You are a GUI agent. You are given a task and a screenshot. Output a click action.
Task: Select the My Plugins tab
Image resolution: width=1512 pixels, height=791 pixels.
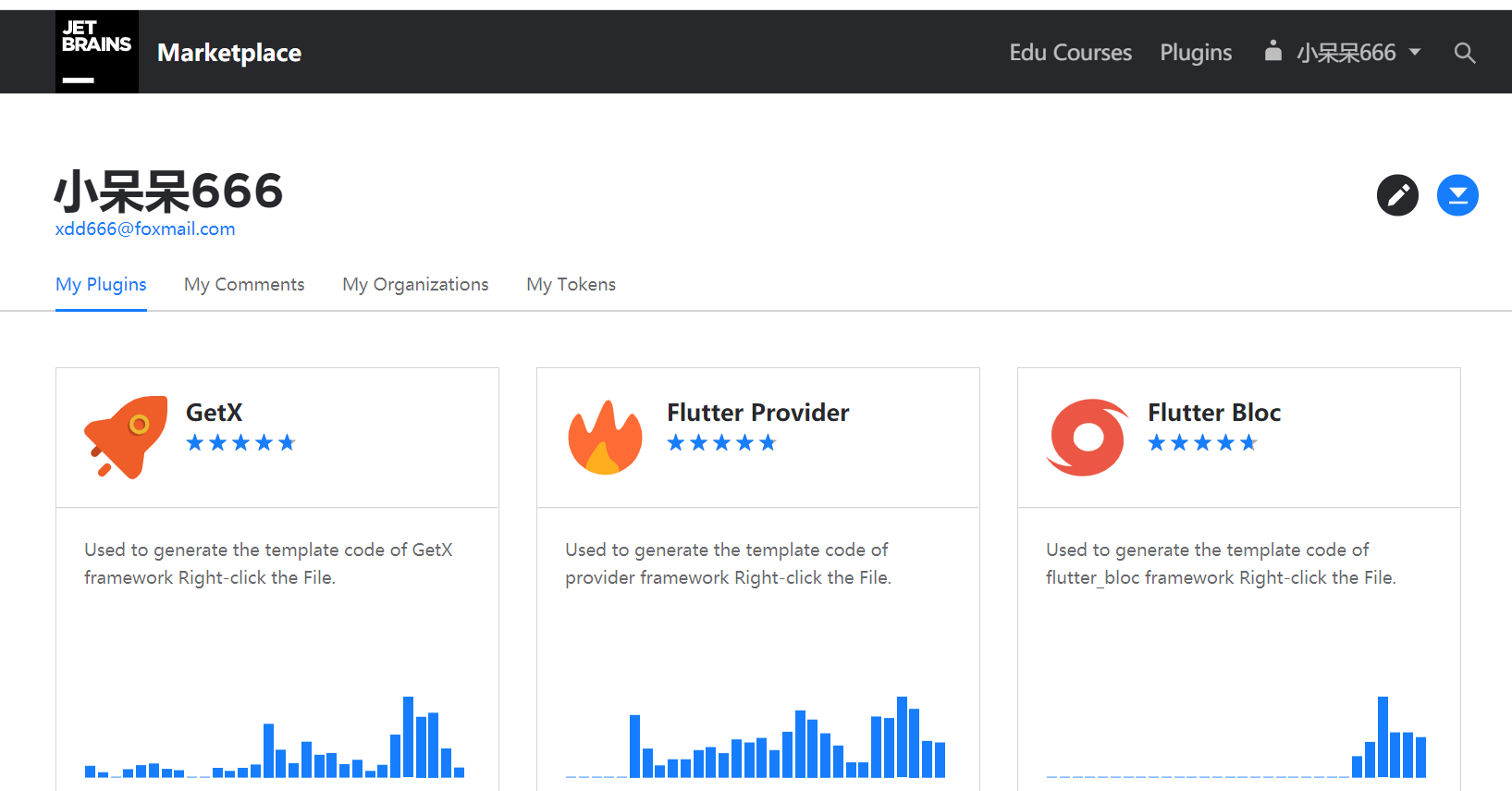pos(101,284)
